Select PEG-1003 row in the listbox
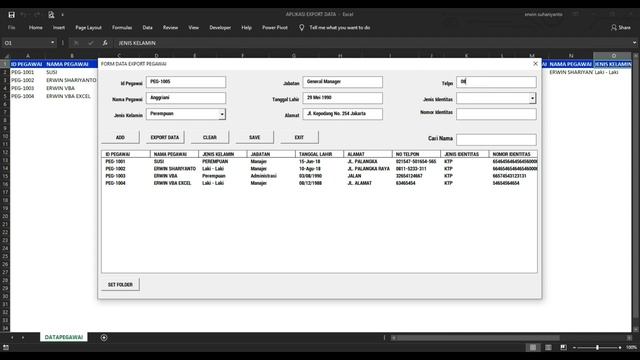The height and width of the screenshot is (360, 640). coord(319,176)
